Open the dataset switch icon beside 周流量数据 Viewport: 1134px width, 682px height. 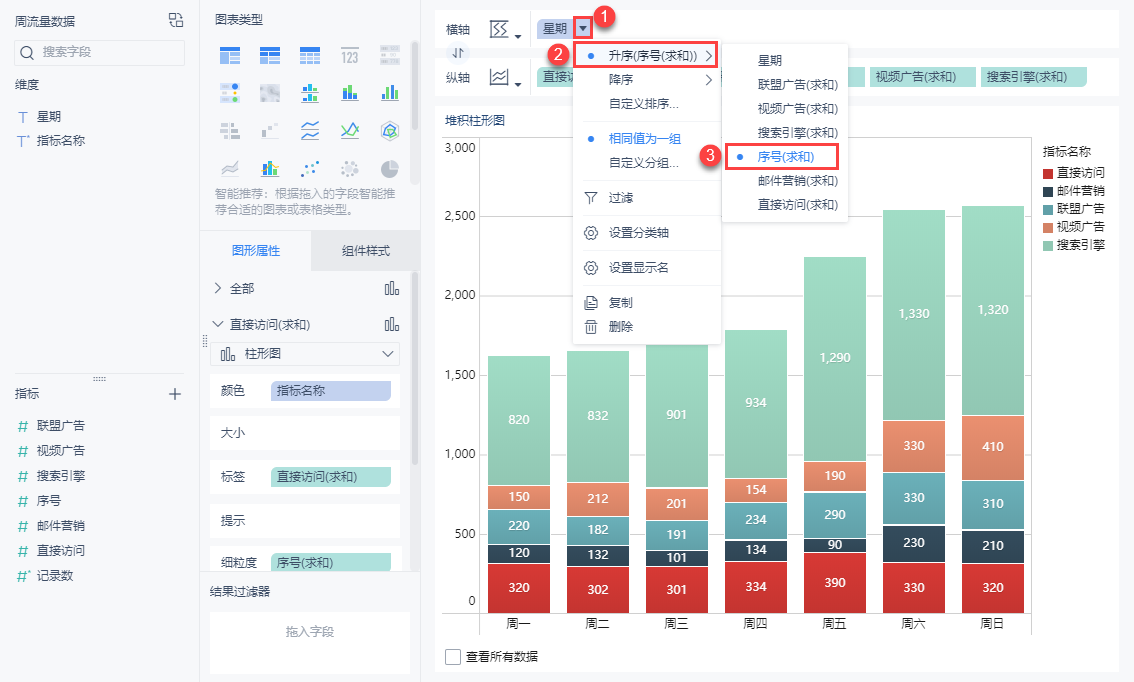[176, 20]
